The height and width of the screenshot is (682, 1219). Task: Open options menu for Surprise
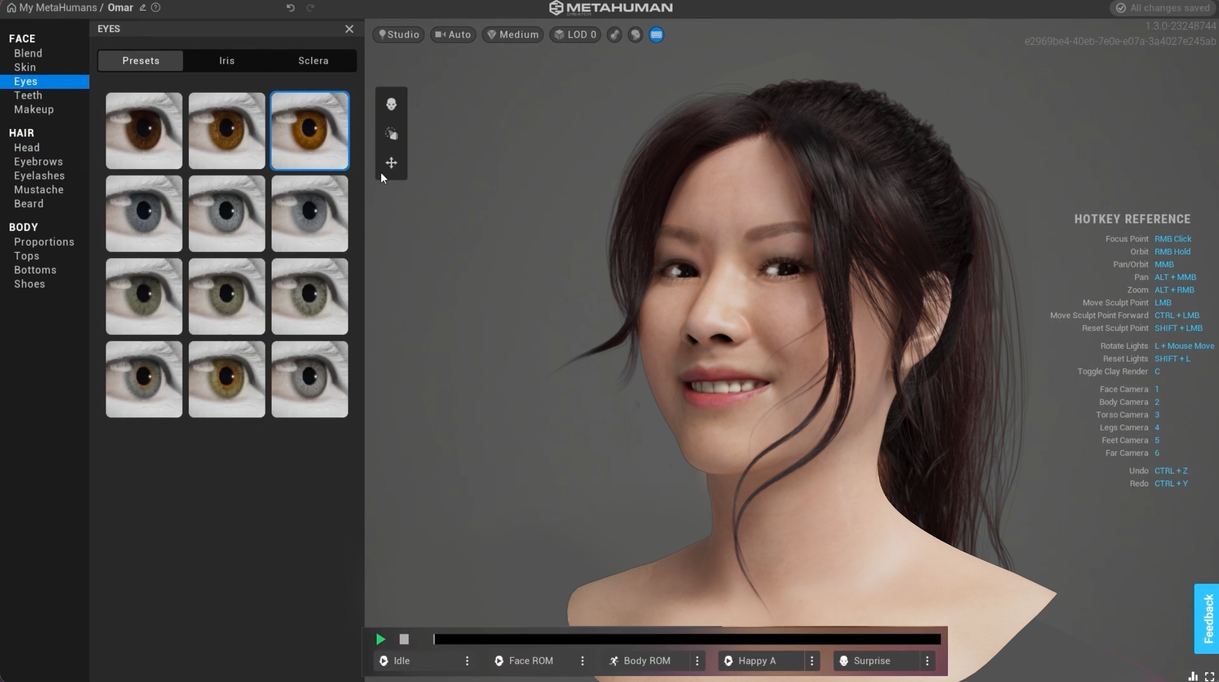pyautogui.click(x=927, y=661)
